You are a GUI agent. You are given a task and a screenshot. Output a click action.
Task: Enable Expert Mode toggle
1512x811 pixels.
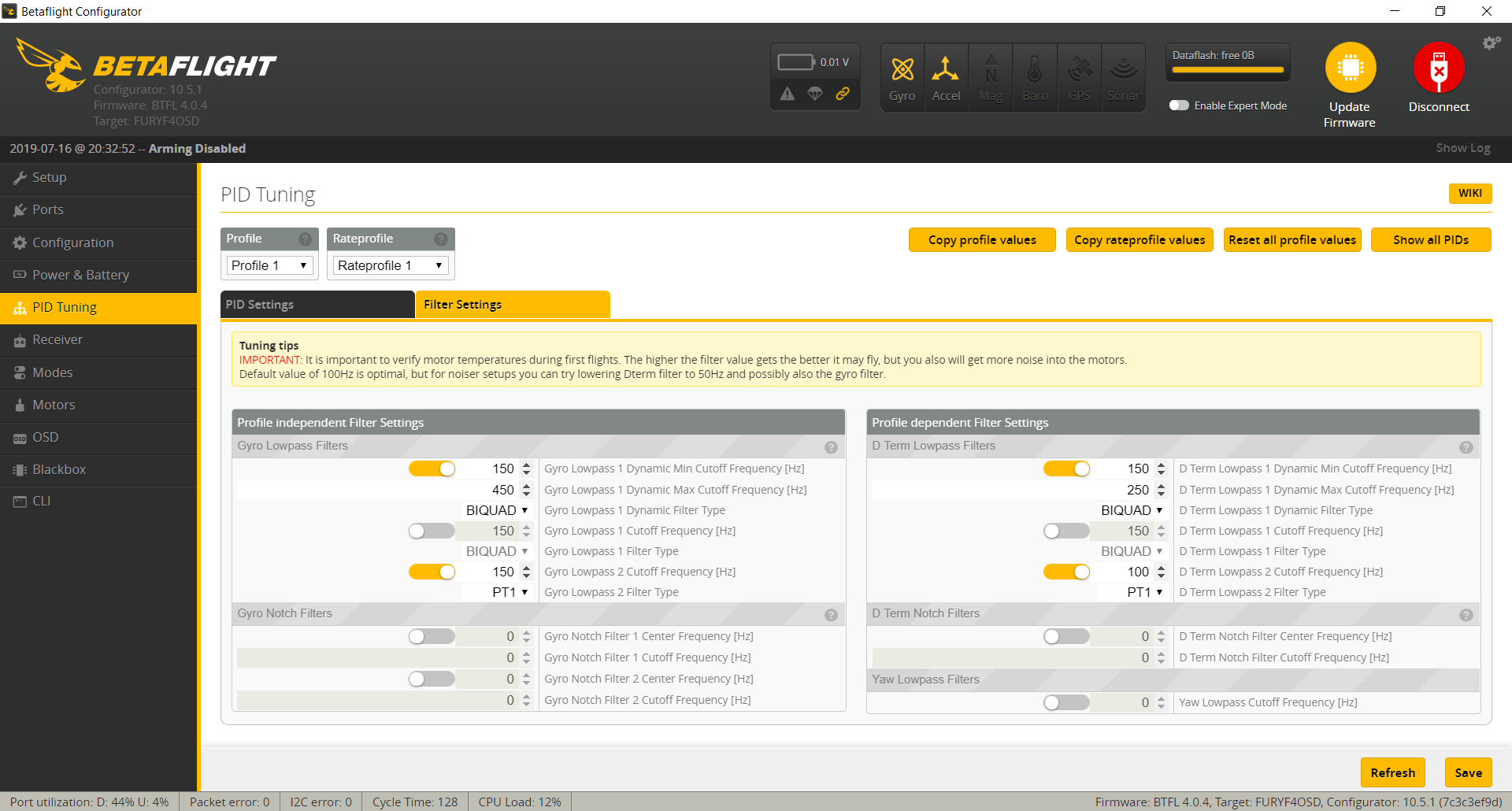click(1179, 106)
